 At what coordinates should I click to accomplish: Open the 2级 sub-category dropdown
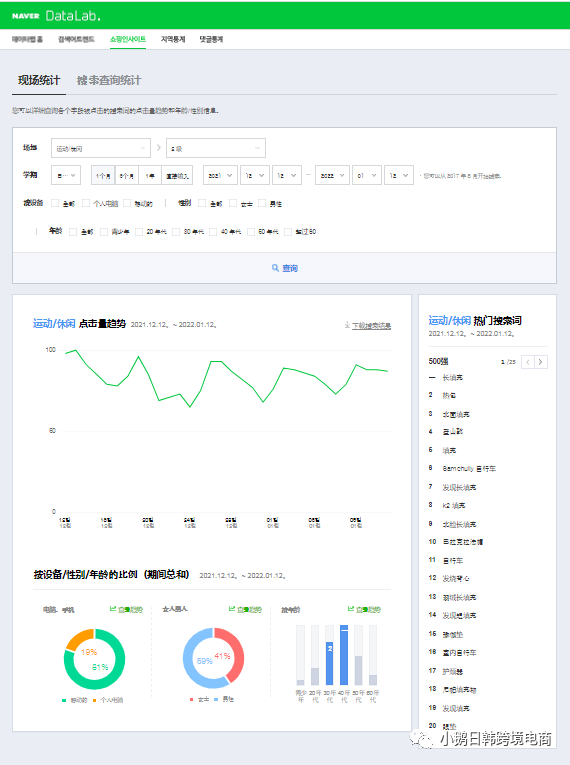216,148
